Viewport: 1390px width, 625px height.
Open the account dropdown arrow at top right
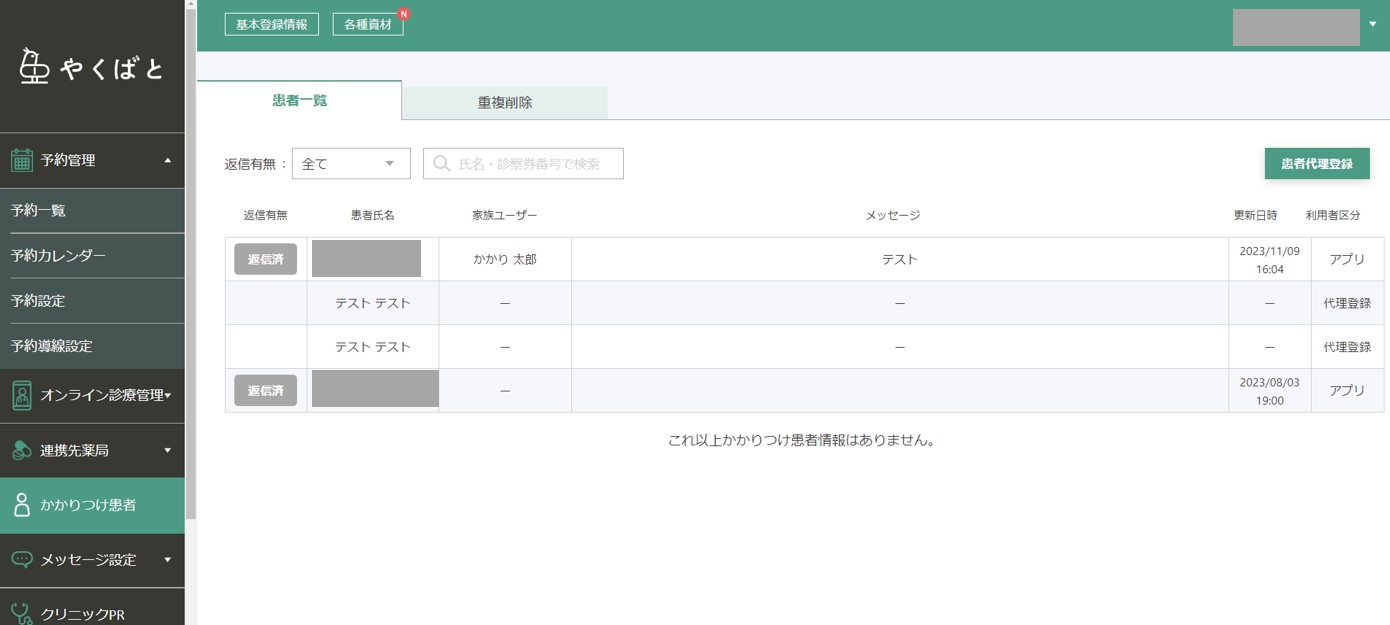coord(1373,24)
